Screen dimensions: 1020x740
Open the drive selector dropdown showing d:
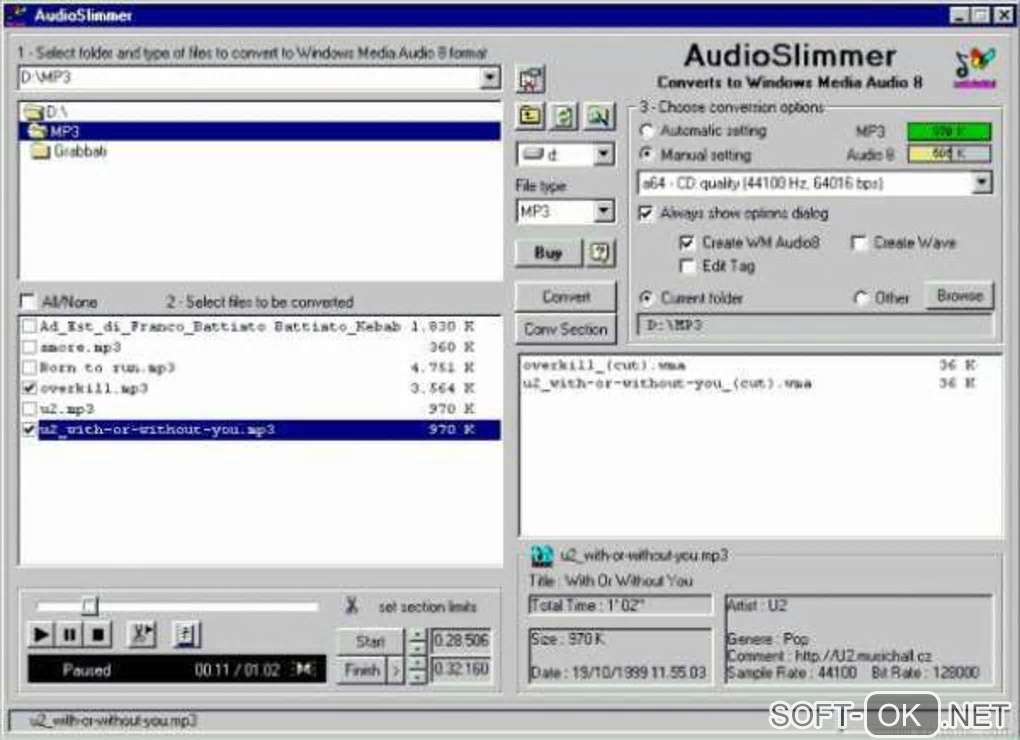604,155
